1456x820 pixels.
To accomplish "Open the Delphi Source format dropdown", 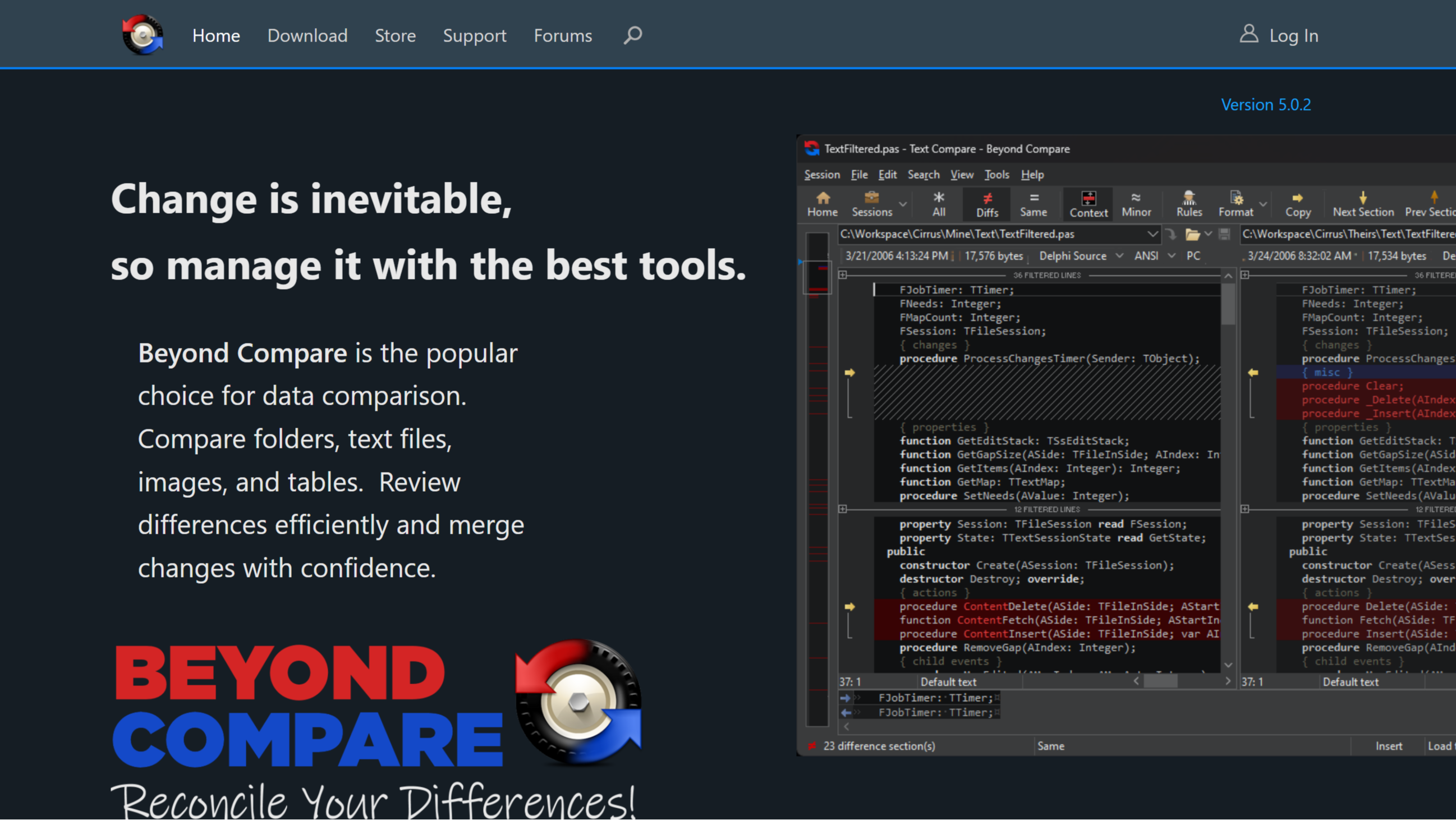I will [1119, 255].
